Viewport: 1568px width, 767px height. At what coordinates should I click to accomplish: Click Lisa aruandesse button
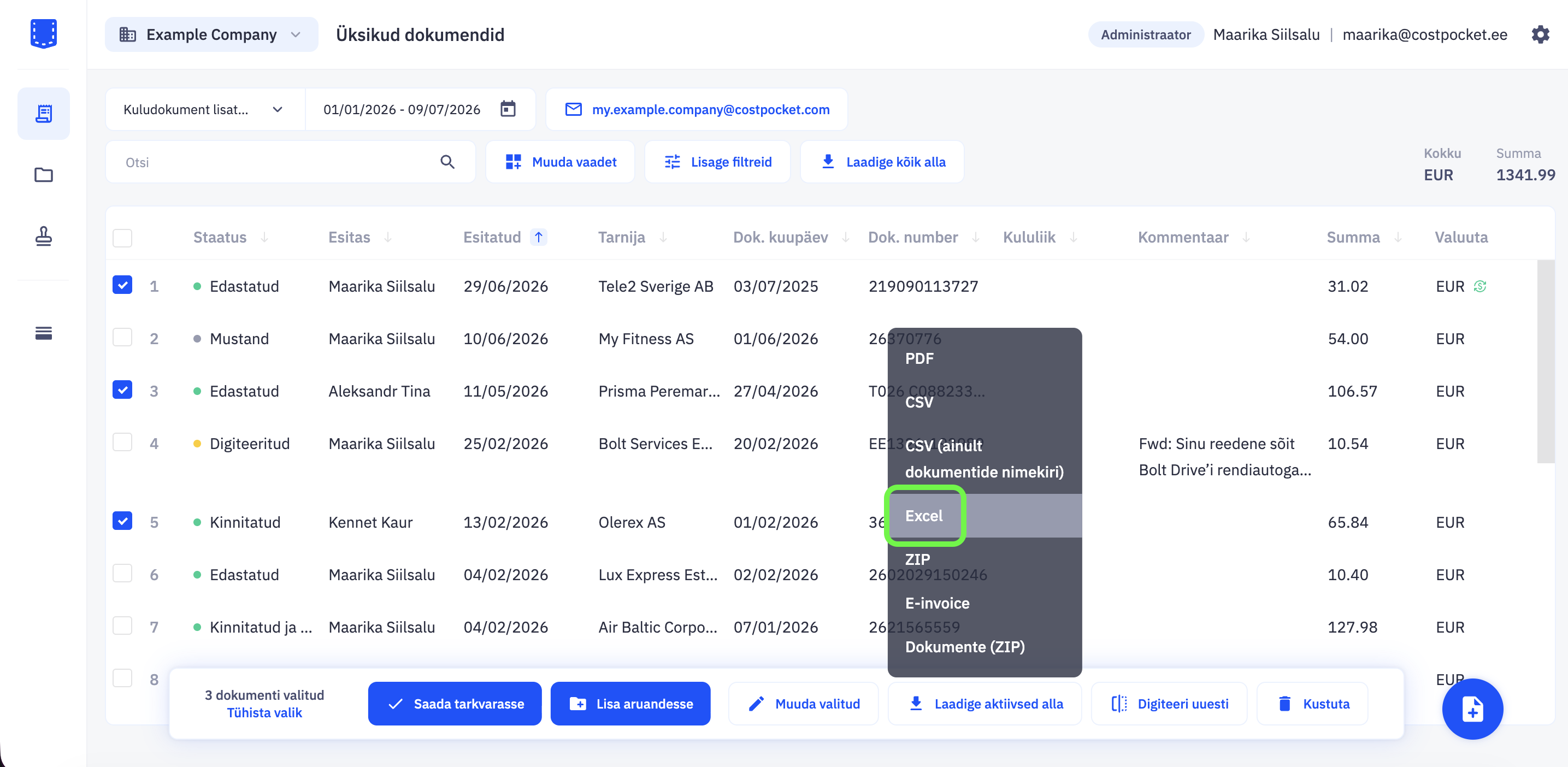click(x=630, y=704)
